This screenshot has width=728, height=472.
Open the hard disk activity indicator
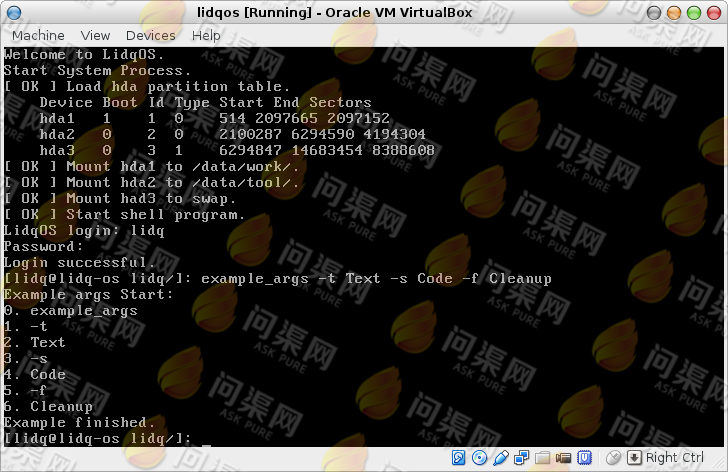click(458, 458)
